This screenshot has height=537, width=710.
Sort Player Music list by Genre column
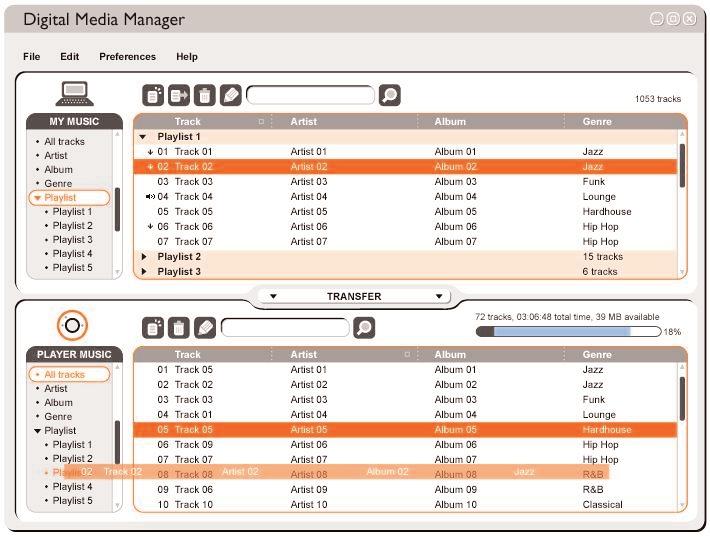coord(597,354)
